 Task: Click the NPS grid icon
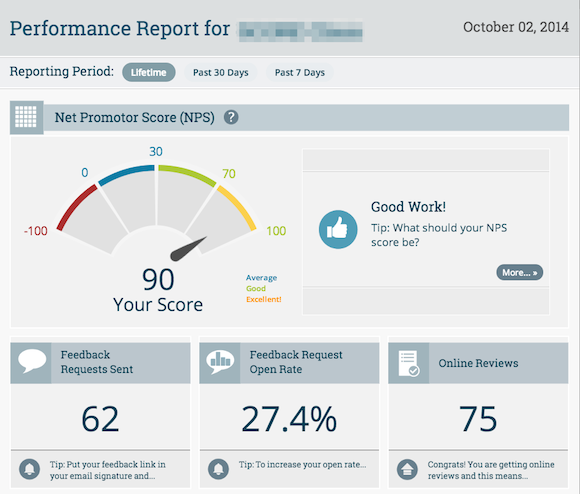click(x=26, y=117)
